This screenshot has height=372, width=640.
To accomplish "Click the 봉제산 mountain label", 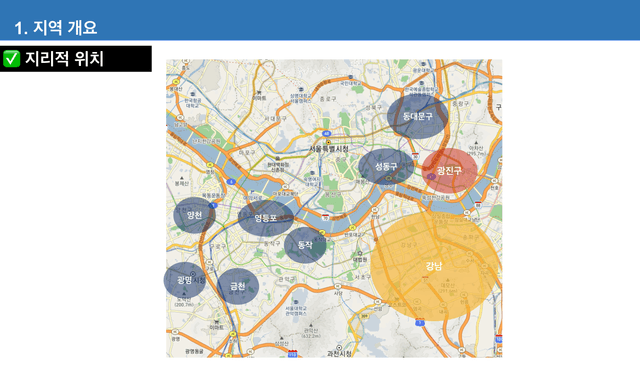I will click(182, 184).
